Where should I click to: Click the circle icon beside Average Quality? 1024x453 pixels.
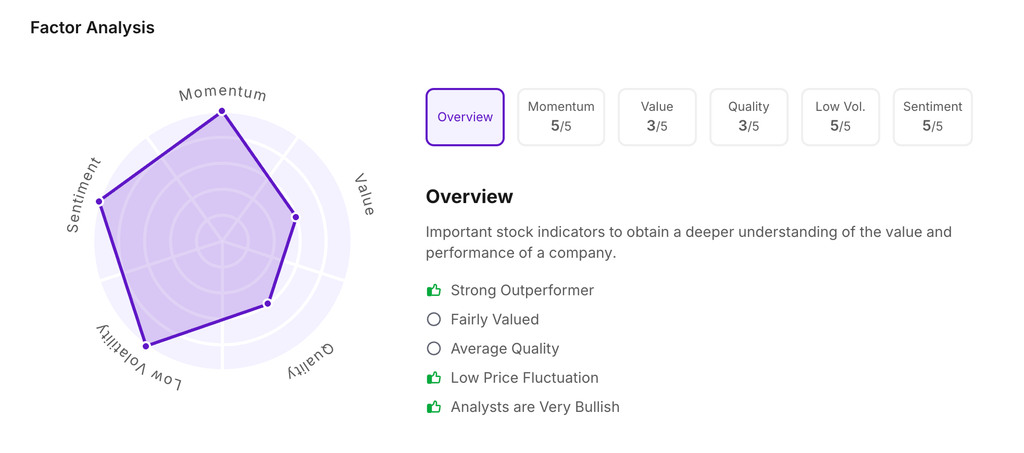click(434, 349)
